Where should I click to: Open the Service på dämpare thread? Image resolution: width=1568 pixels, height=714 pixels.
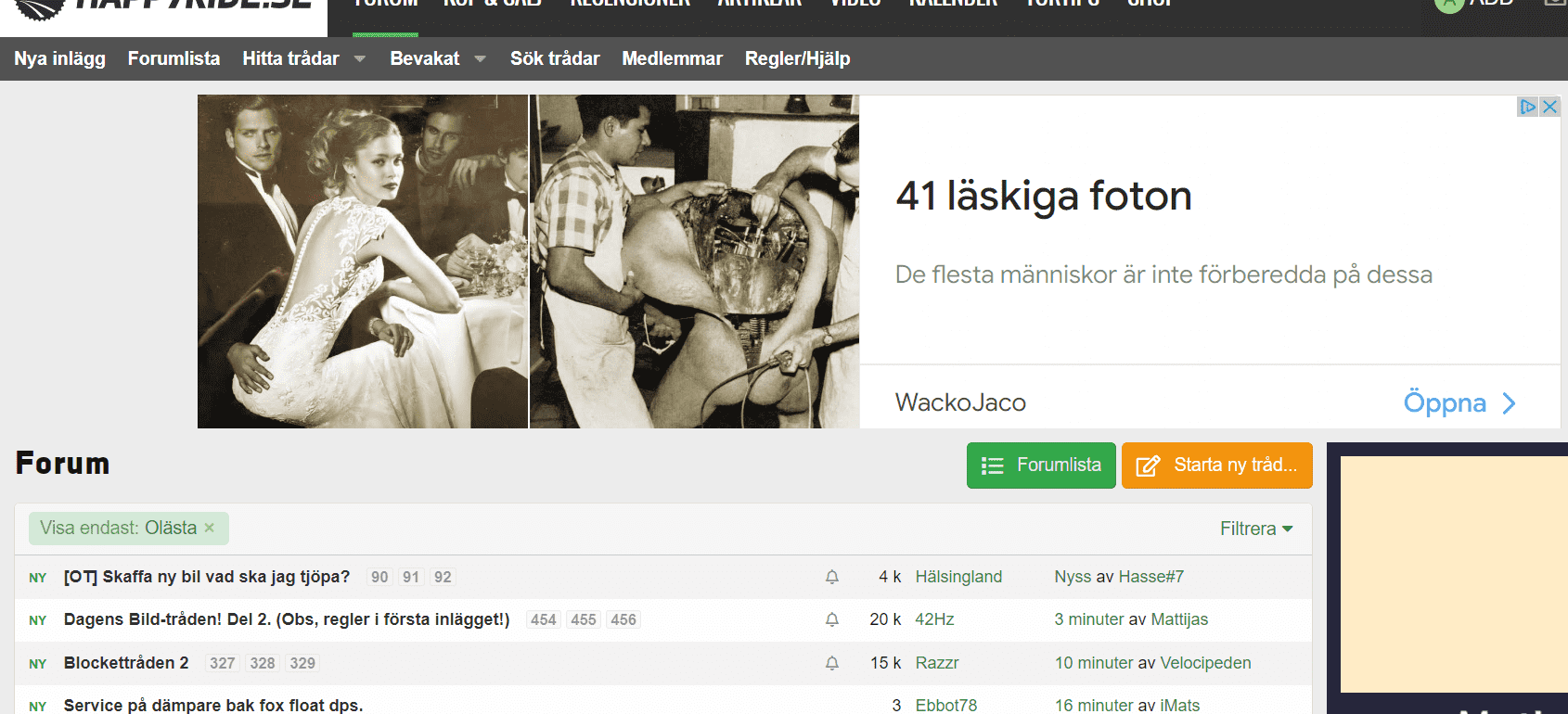pyautogui.click(x=213, y=705)
